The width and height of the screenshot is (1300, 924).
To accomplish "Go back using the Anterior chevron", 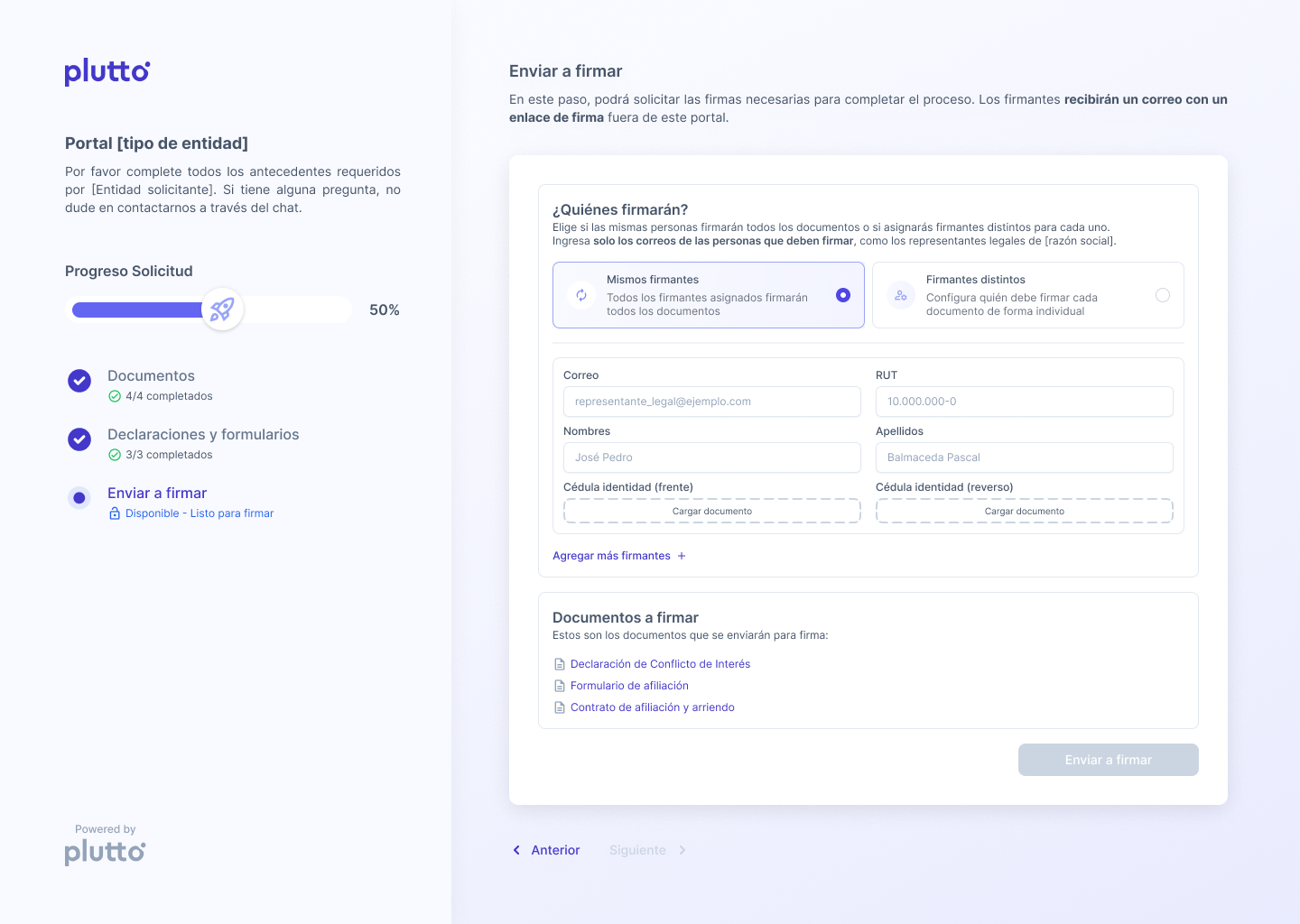I will [x=516, y=850].
